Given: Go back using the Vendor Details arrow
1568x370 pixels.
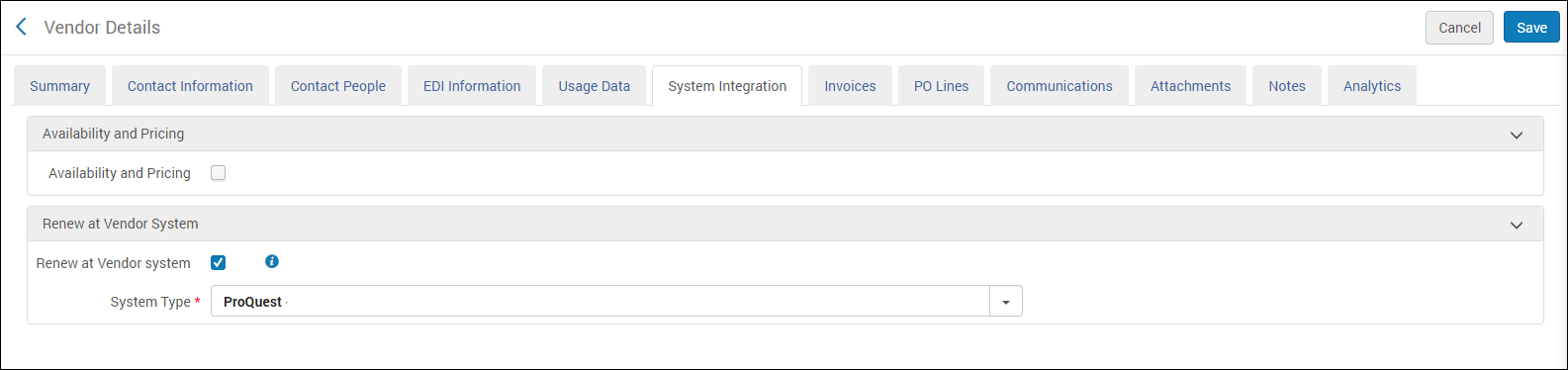Looking at the screenshot, I should pos(21,27).
